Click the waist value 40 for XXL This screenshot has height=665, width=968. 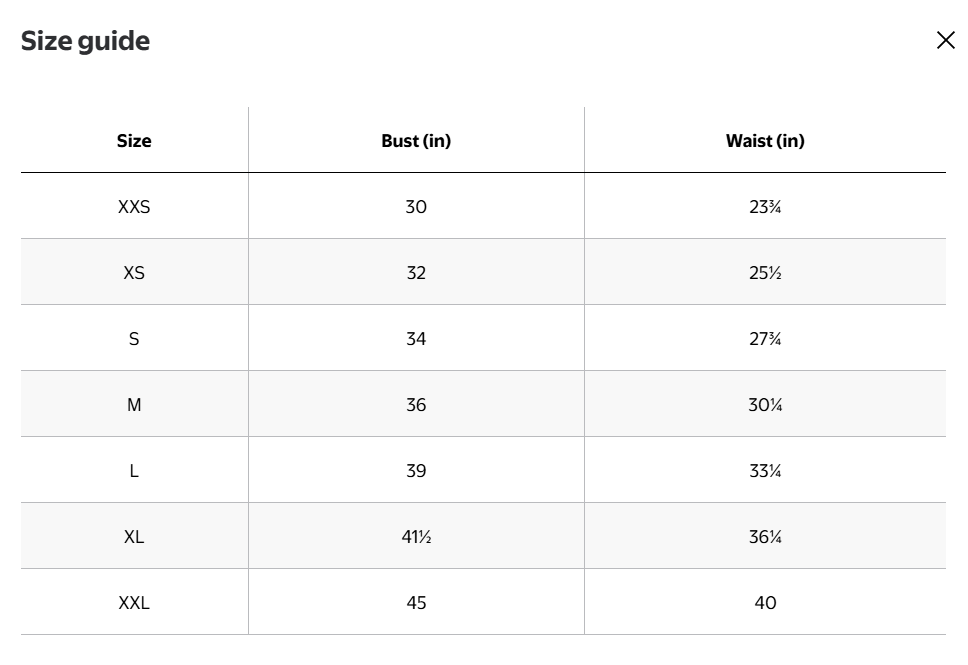coord(765,603)
